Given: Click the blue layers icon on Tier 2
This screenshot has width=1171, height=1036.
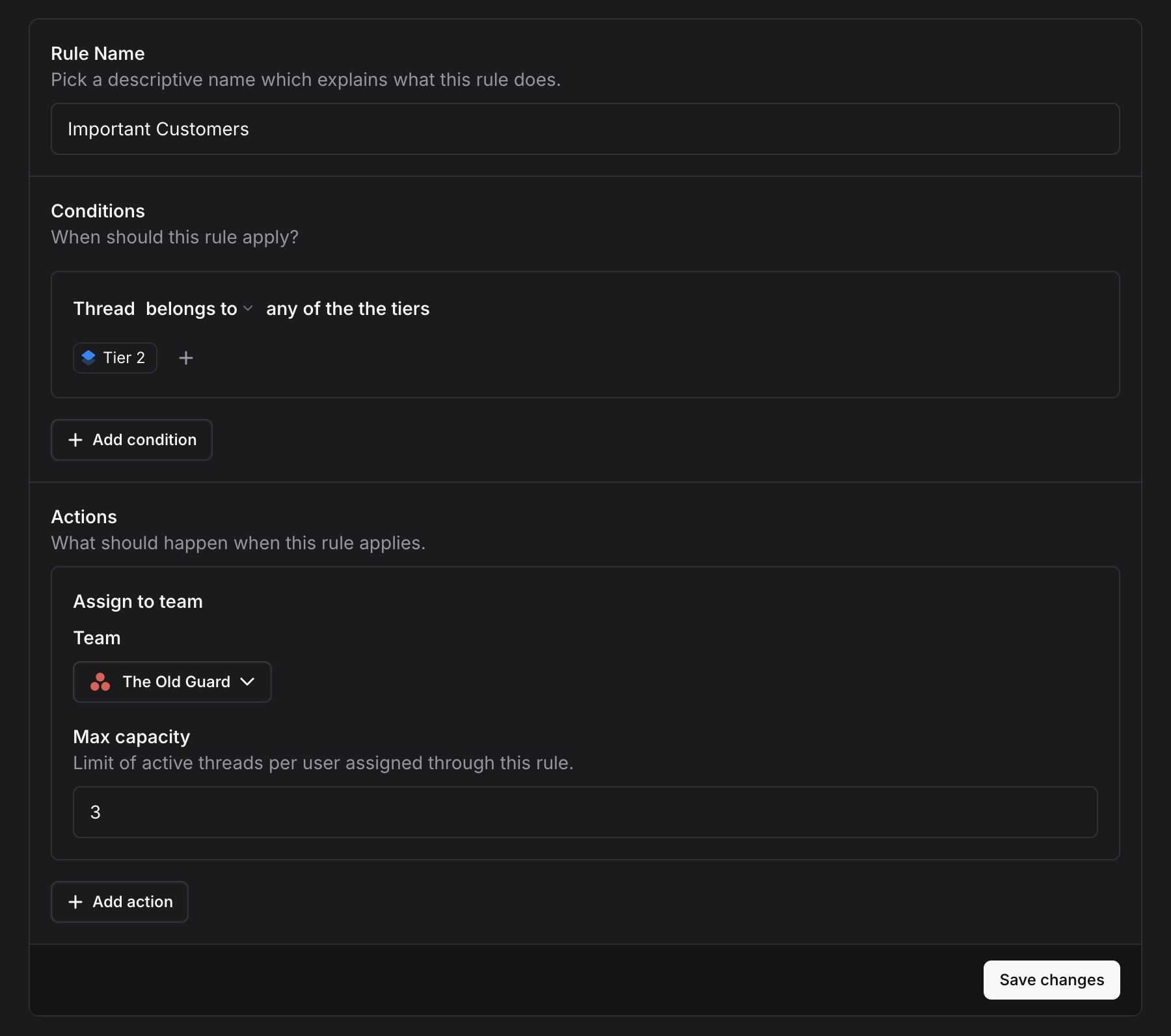Looking at the screenshot, I should (x=88, y=357).
